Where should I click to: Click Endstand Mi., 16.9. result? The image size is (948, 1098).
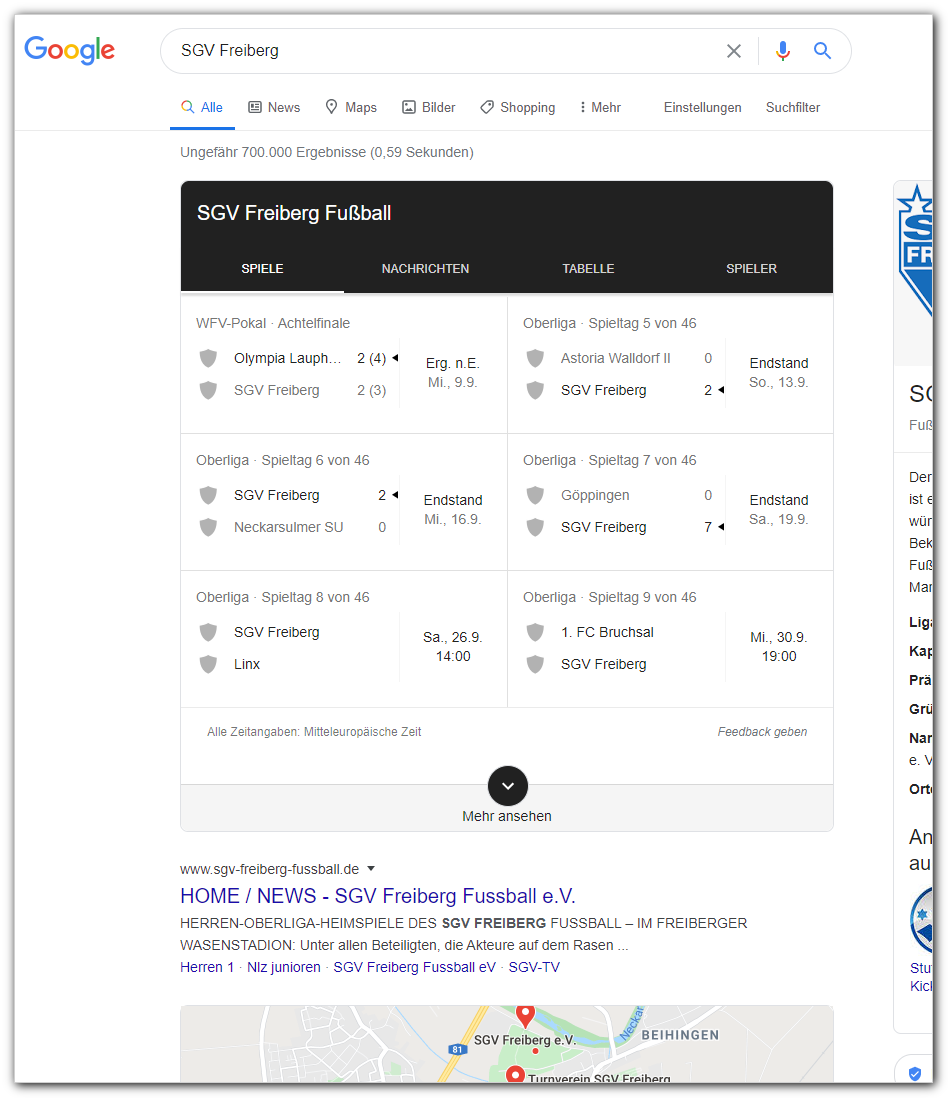point(452,510)
